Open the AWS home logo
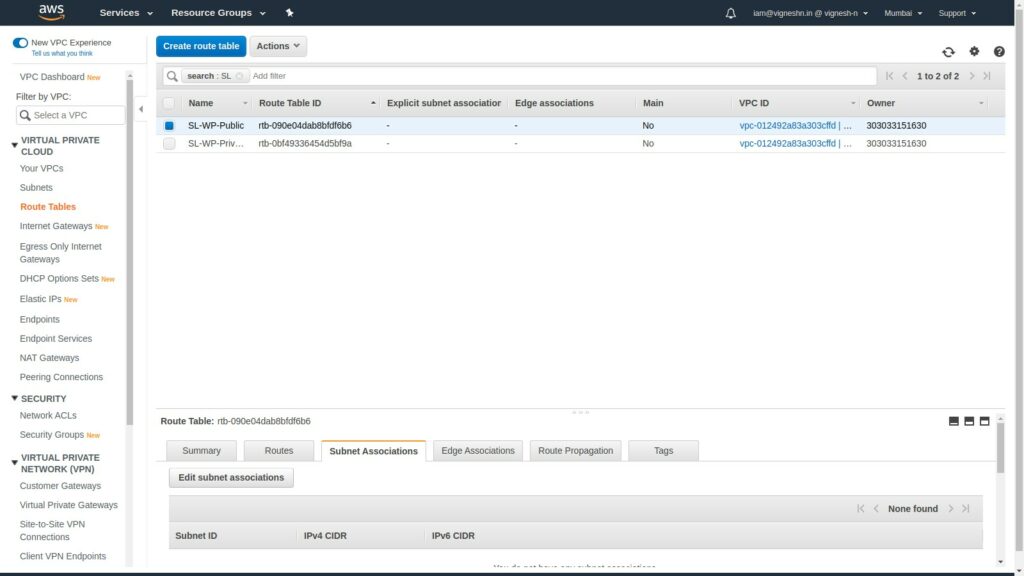This screenshot has width=1024, height=576. [x=51, y=12]
